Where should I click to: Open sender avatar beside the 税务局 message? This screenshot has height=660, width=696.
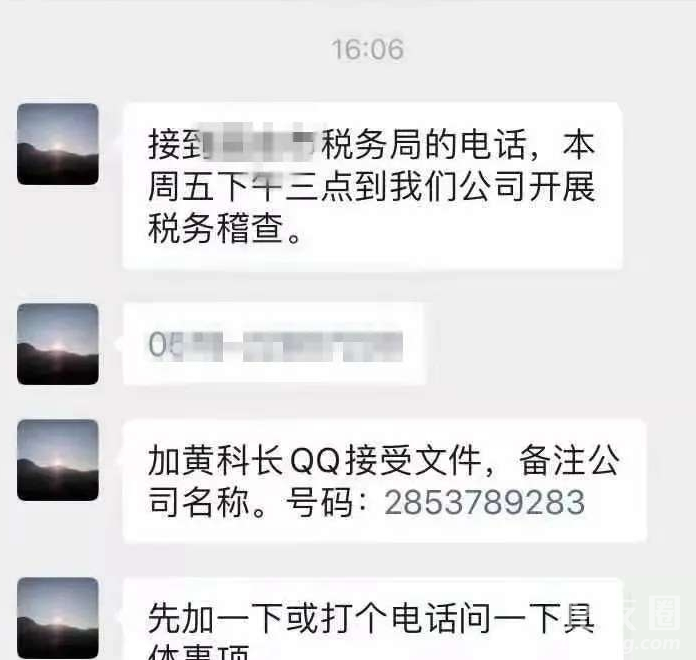tap(58, 144)
